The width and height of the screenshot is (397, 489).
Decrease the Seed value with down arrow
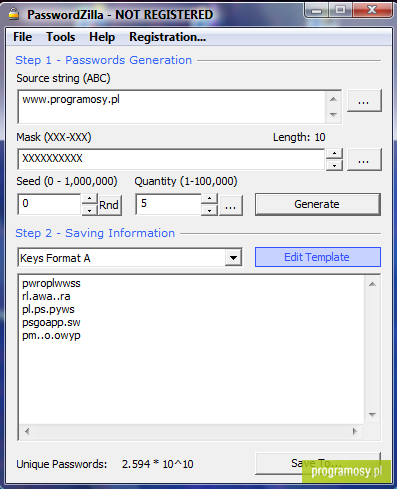coord(89,210)
